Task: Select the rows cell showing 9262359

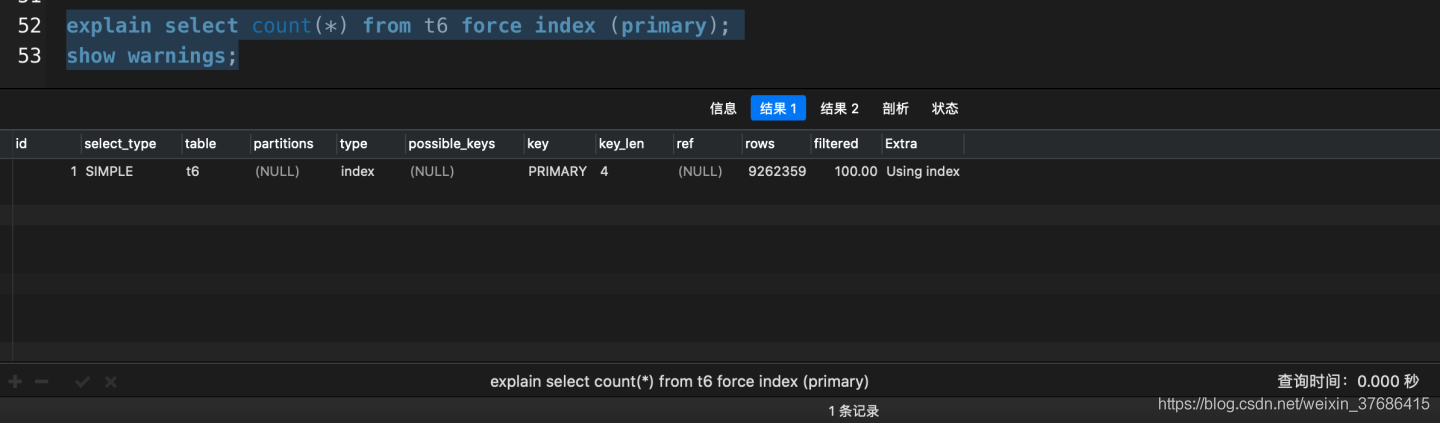Action: pos(776,172)
